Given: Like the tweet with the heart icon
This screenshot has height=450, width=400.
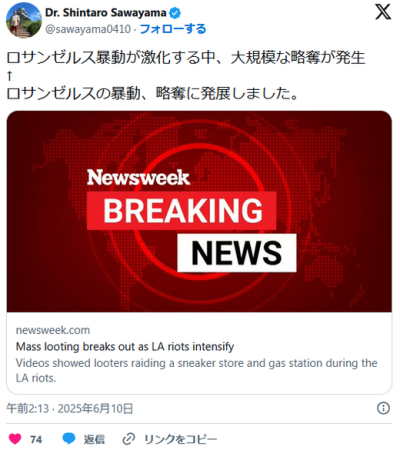Looking at the screenshot, I should point(15,439).
